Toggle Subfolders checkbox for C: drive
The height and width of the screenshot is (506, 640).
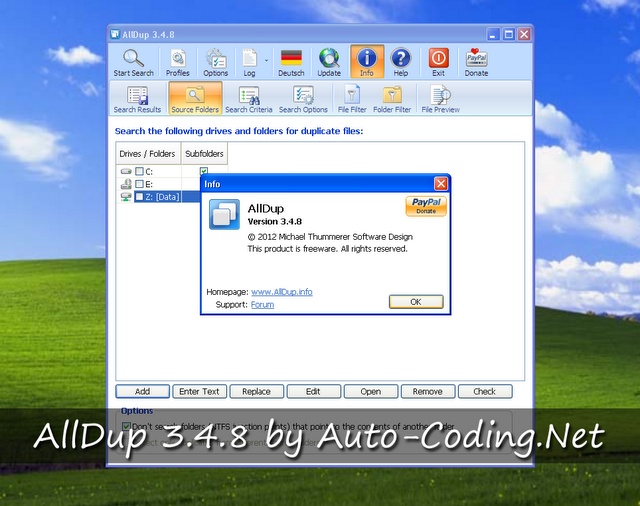pyautogui.click(x=204, y=171)
